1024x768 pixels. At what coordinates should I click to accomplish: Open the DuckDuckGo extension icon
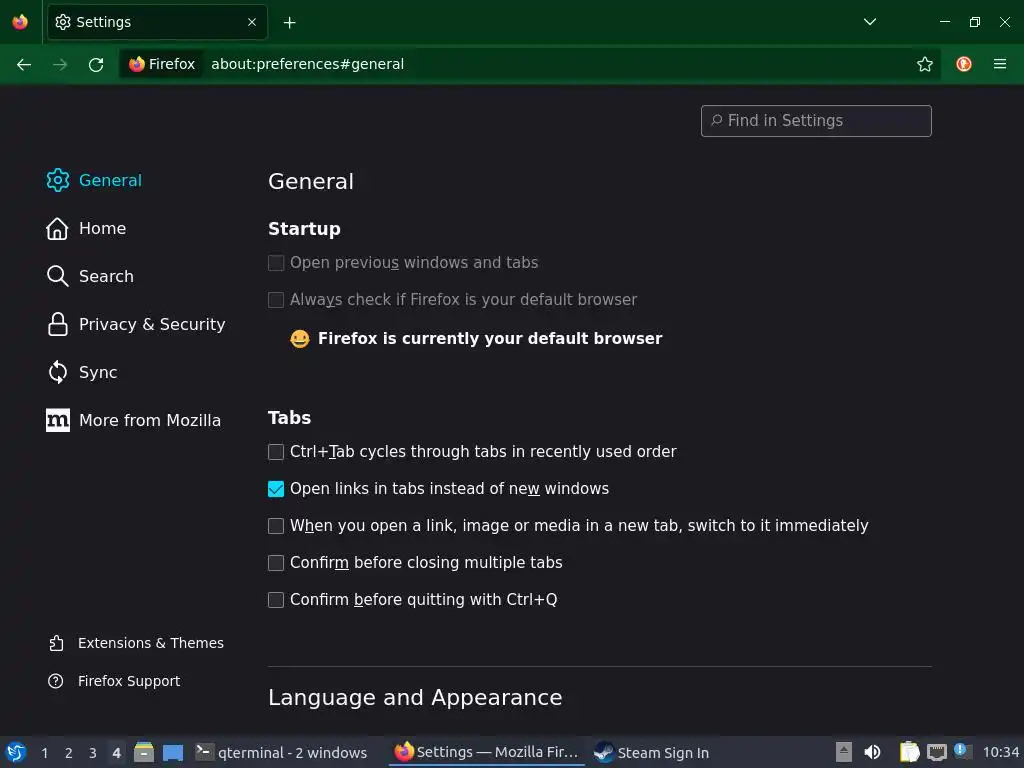tap(964, 64)
